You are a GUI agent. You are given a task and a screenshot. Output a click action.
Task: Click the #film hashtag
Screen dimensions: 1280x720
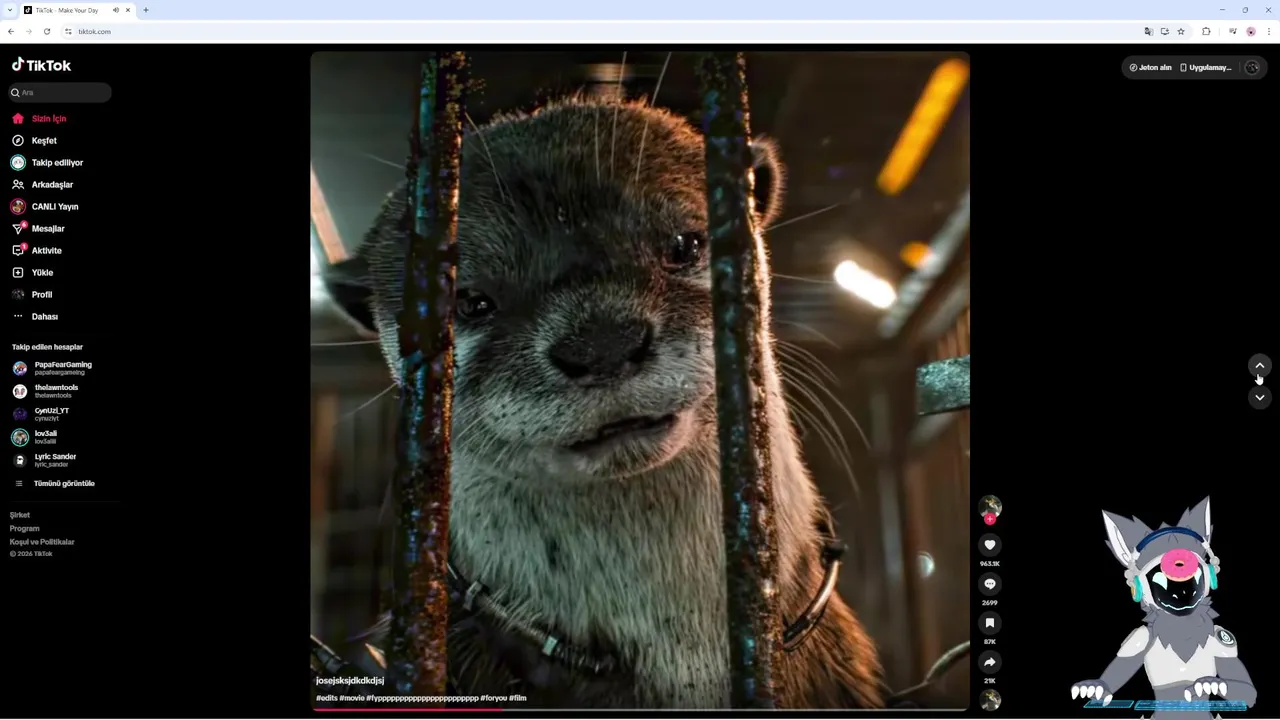coord(518,698)
